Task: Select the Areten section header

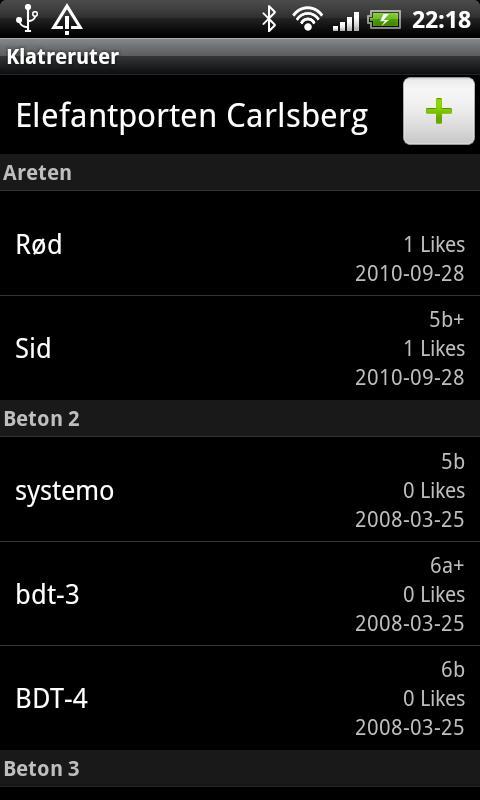Action: [x=240, y=173]
